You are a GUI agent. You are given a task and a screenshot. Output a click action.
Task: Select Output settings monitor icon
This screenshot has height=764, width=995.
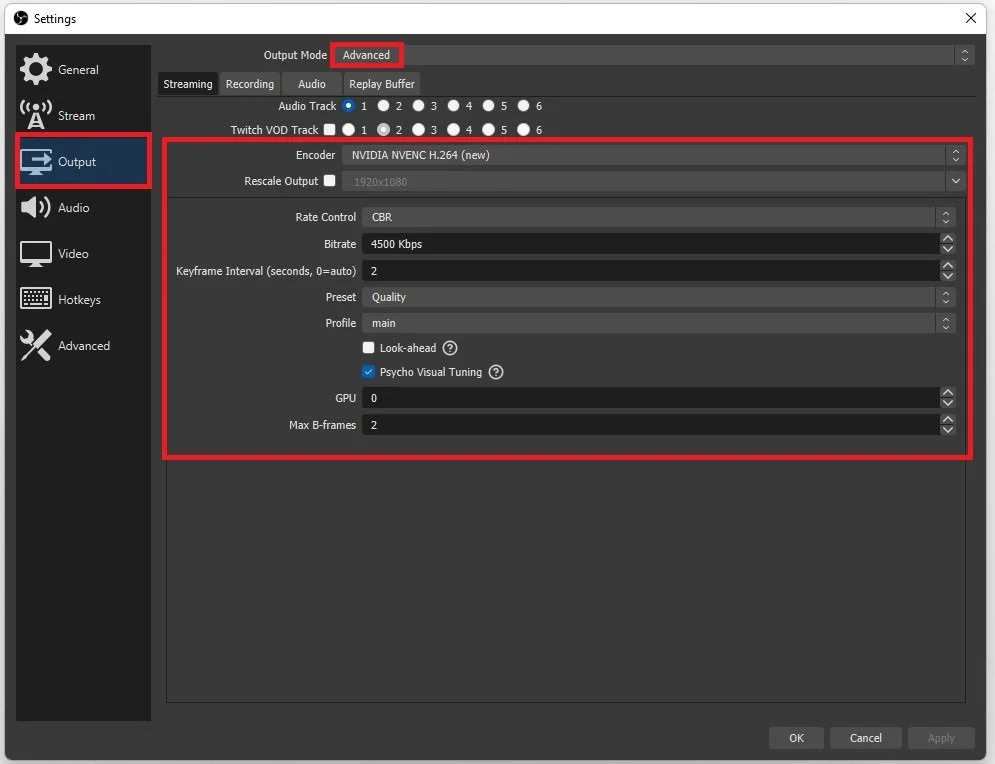click(36, 161)
